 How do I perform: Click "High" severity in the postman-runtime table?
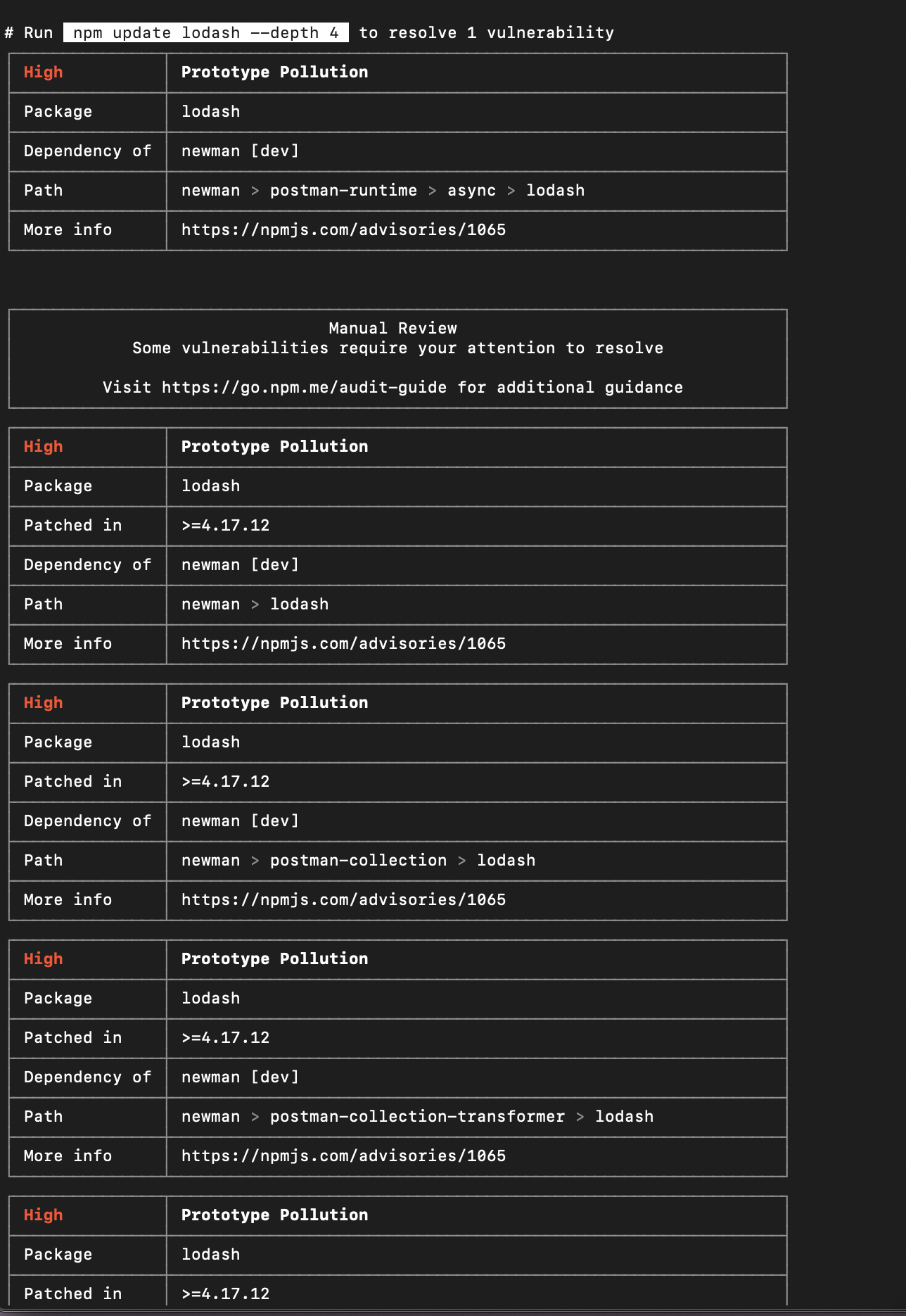pyautogui.click(x=43, y=72)
